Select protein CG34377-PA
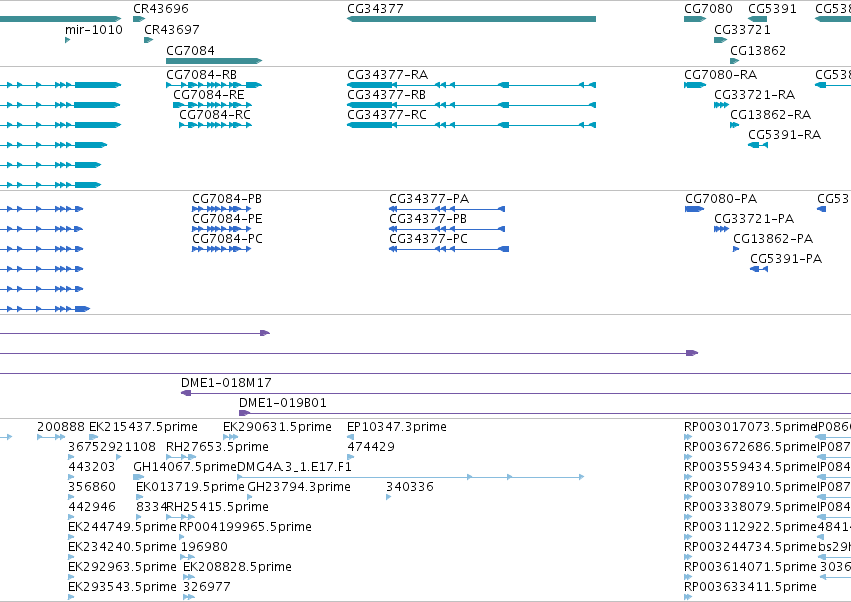This screenshot has height=602, width=851. tap(447, 209)
